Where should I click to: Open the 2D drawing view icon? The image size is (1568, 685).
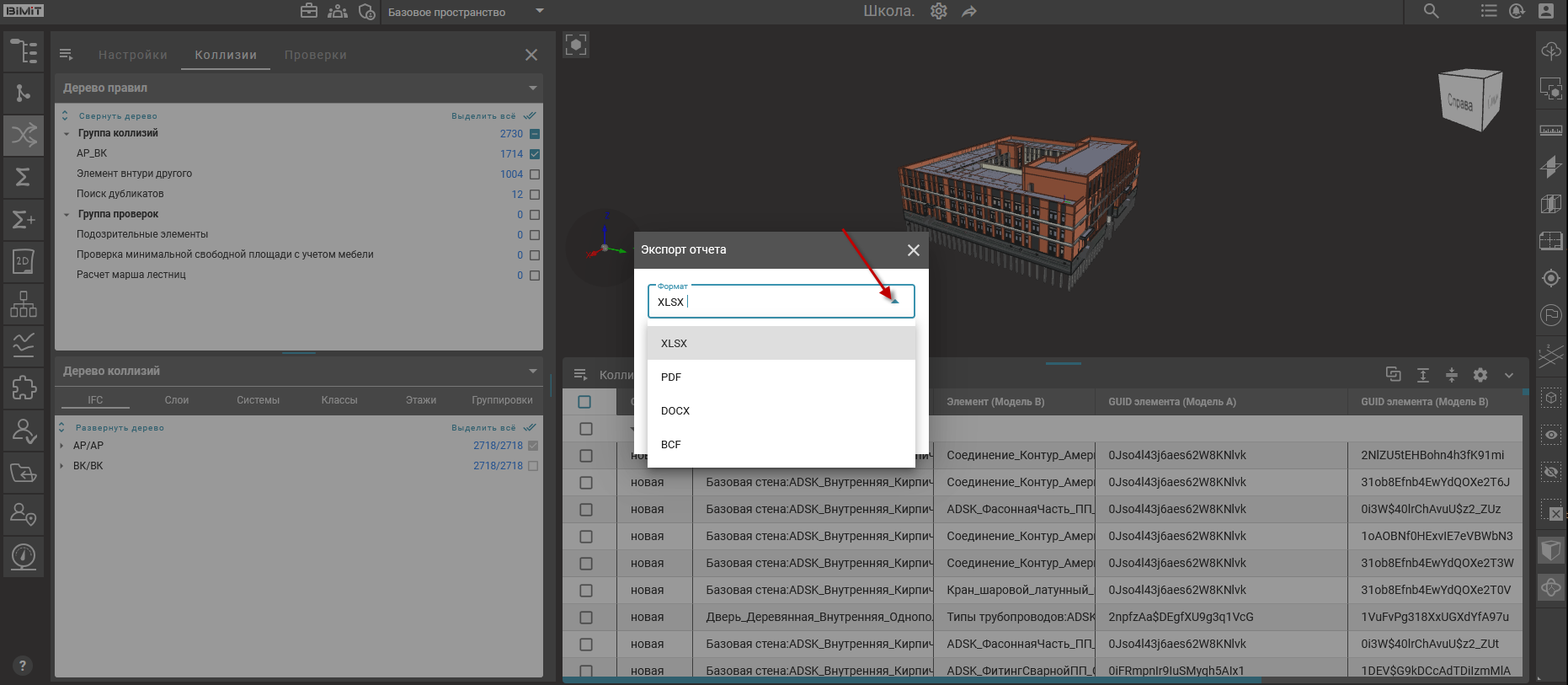[24, 261]
